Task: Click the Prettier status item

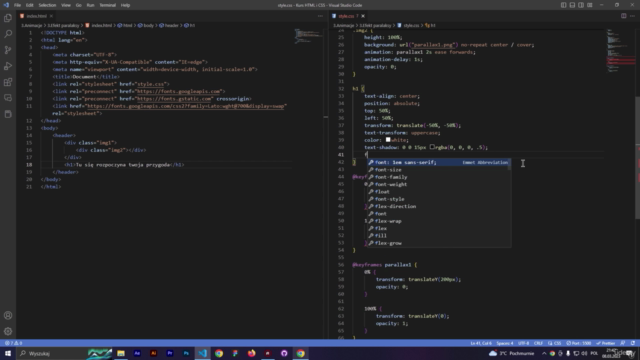Action: [606, 343]
